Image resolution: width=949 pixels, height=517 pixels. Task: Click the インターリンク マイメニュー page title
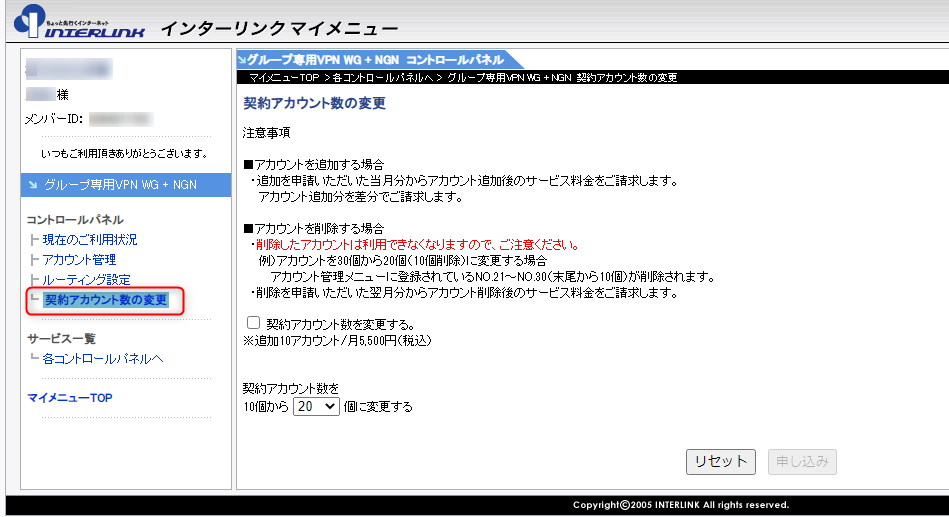(x=279, y=27)
